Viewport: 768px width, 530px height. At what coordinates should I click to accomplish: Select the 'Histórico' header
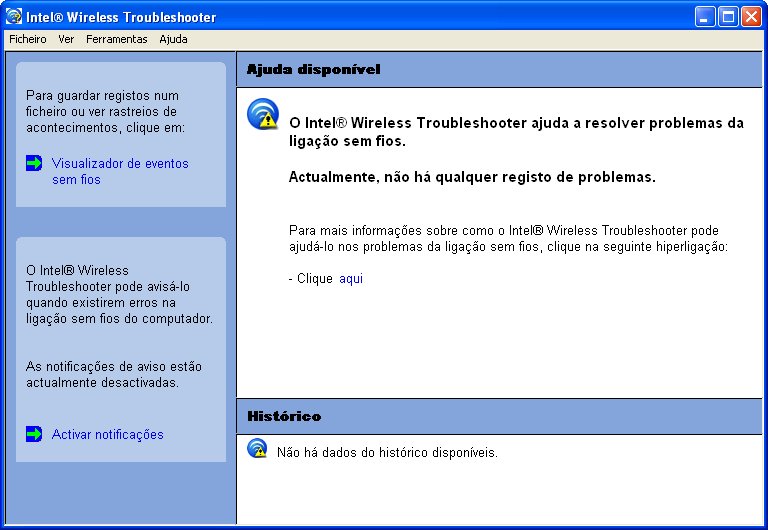click(x=284, y=416)
